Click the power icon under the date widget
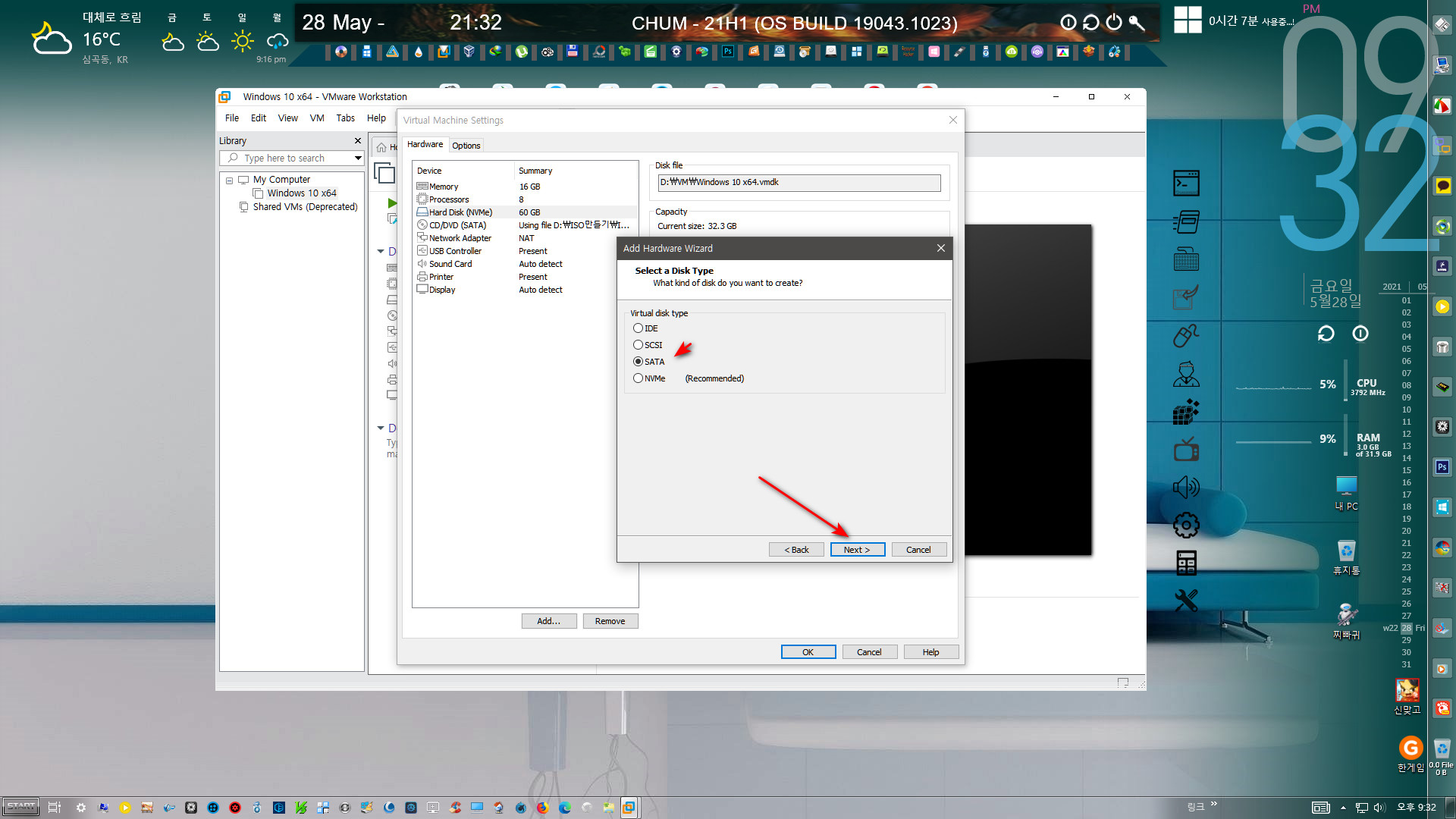Image resolution: width=1456 pixels, height=819 pixels. point(1360,334)
